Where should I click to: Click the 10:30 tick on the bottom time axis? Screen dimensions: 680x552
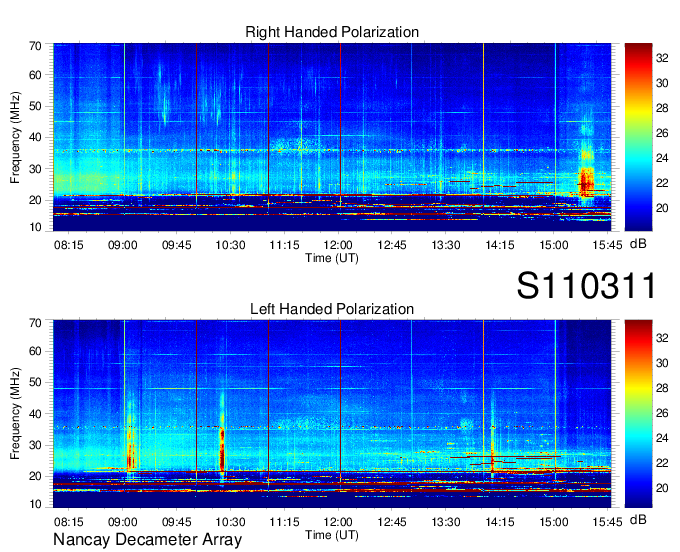(x=230, y=522)
